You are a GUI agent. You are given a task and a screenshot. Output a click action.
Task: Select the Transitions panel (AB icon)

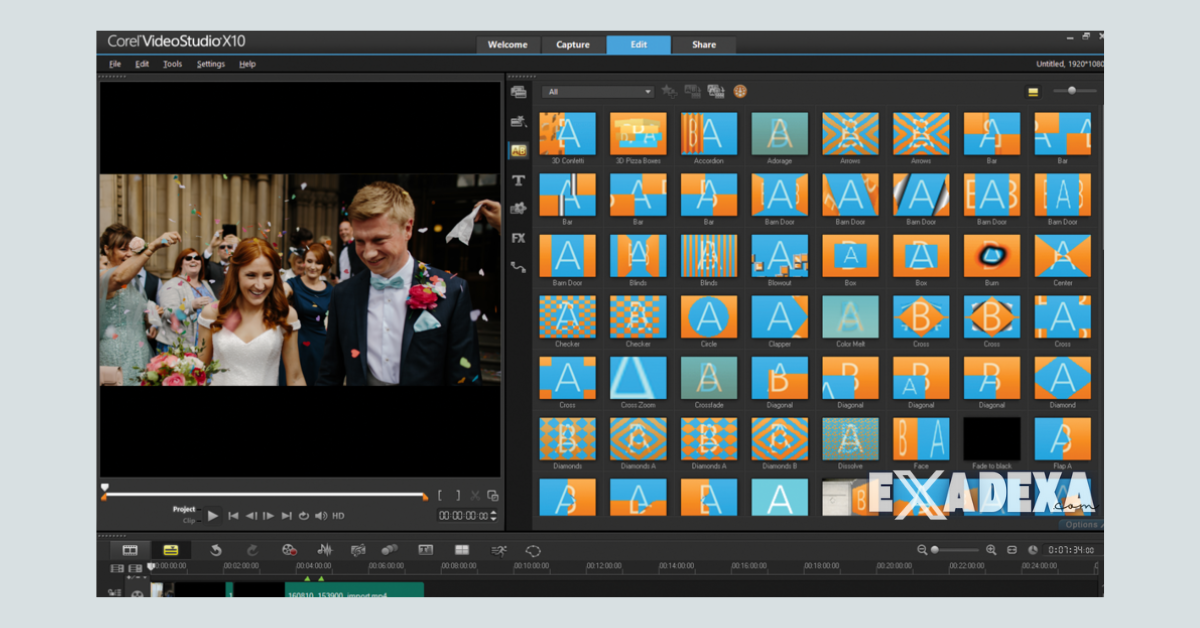(518, 150)
